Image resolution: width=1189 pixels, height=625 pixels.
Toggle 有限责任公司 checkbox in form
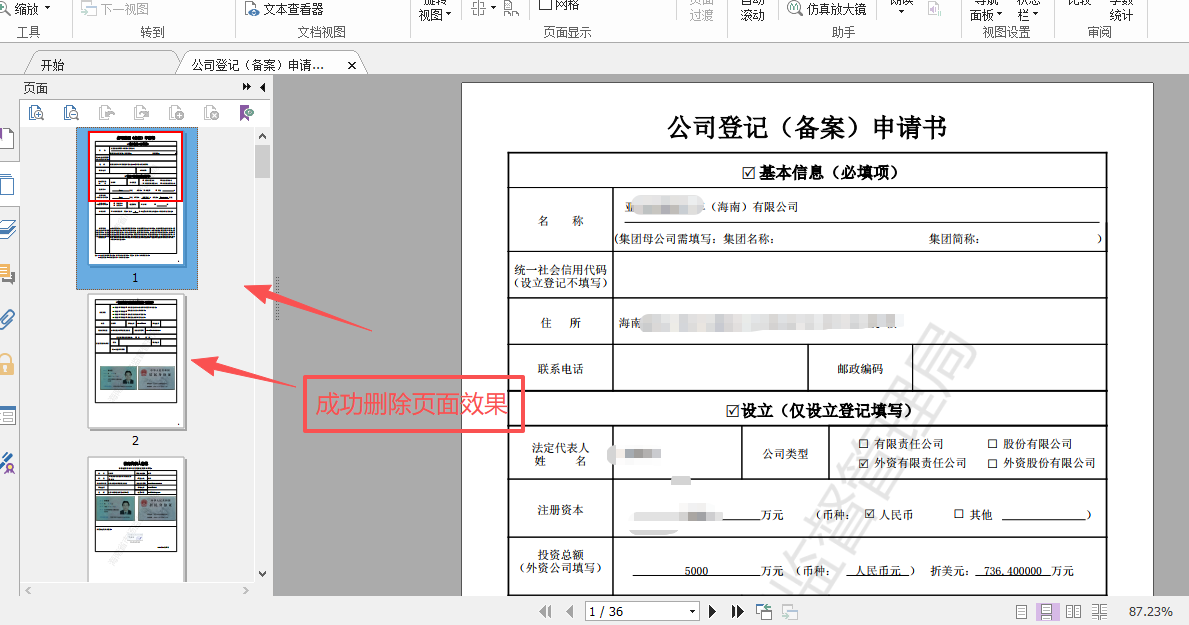point(863,444)
